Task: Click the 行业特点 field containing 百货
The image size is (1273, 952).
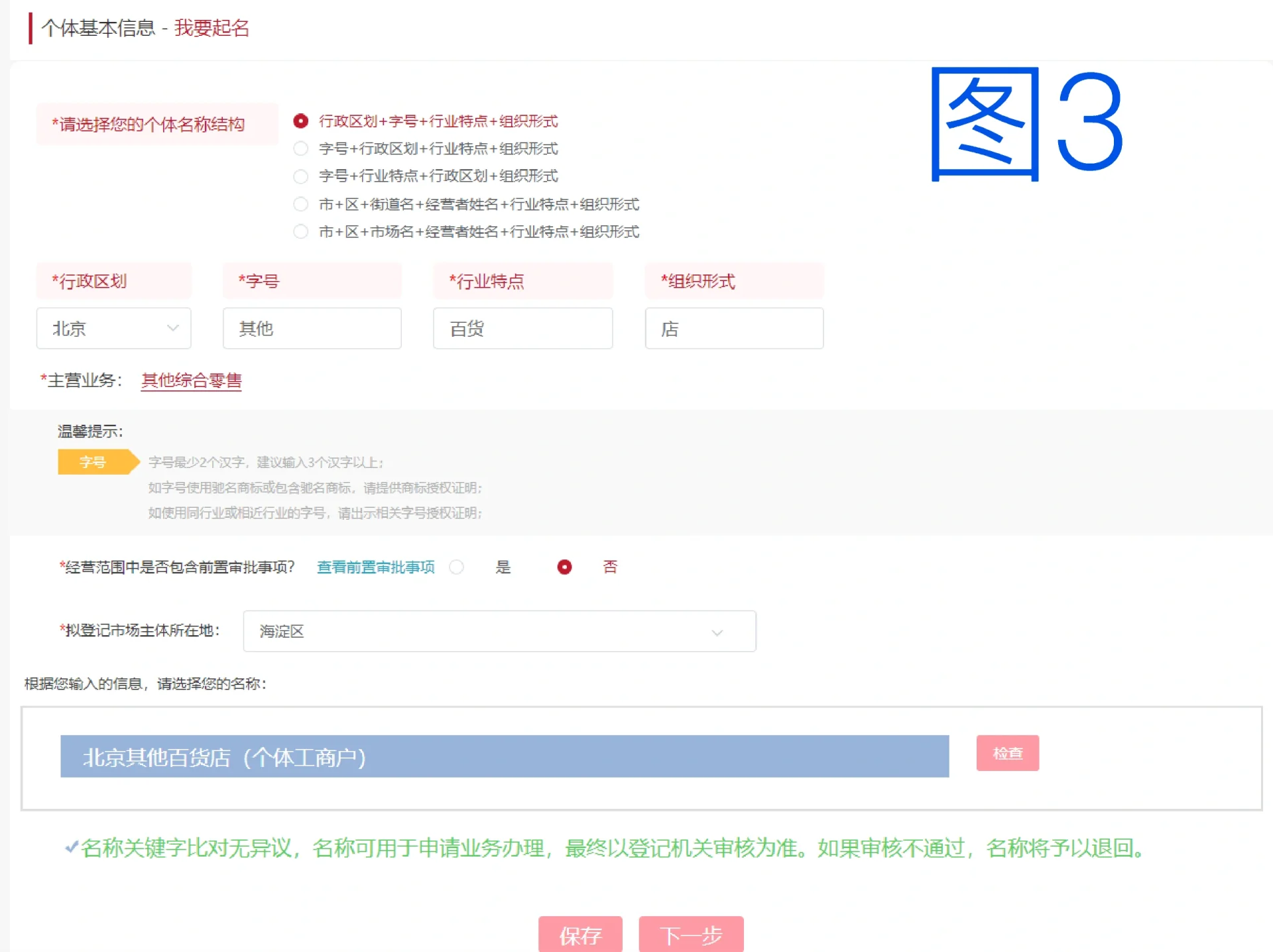Action: tap(522, 328)
